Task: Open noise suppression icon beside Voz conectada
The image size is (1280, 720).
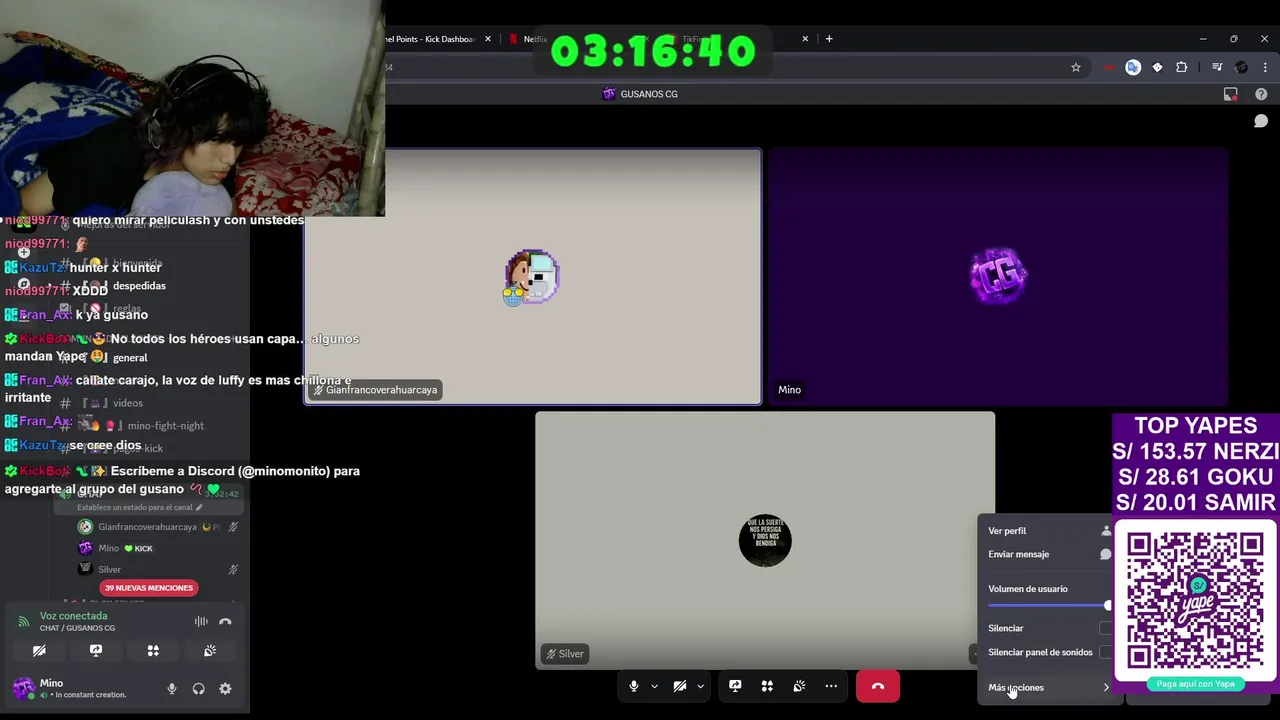Action: click(x=201, y=621)
